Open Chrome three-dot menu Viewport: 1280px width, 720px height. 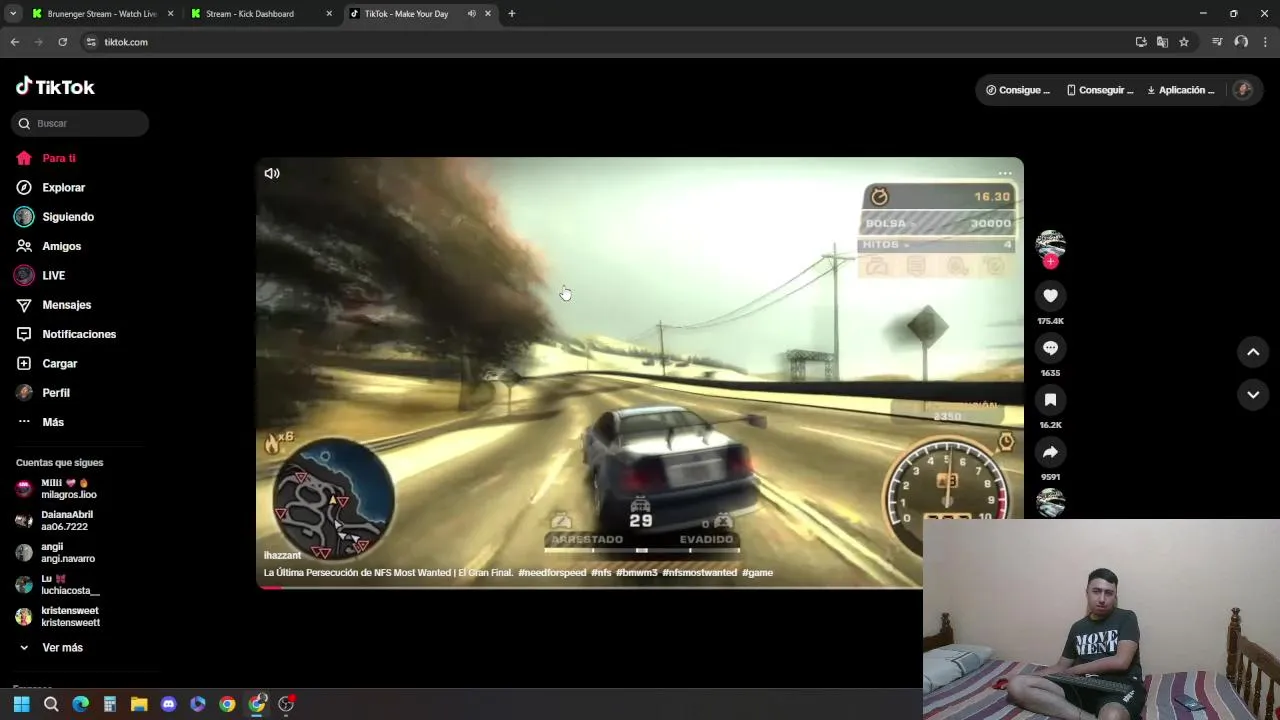click(1265, 42)
